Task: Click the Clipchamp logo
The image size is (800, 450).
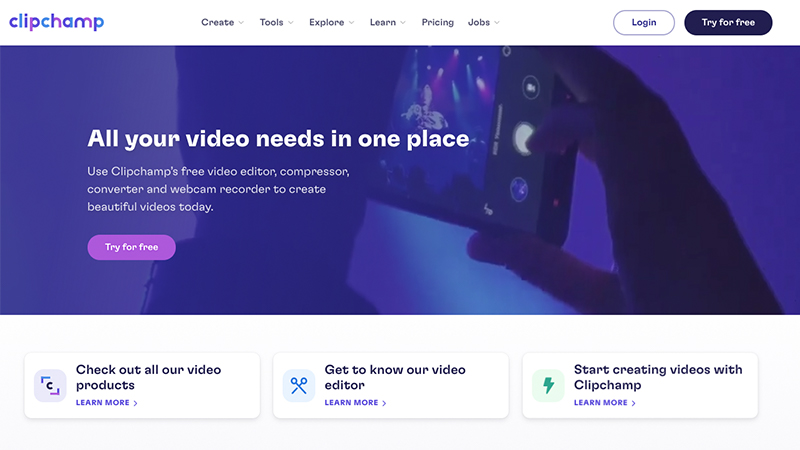Action: (x=57, y=21)
